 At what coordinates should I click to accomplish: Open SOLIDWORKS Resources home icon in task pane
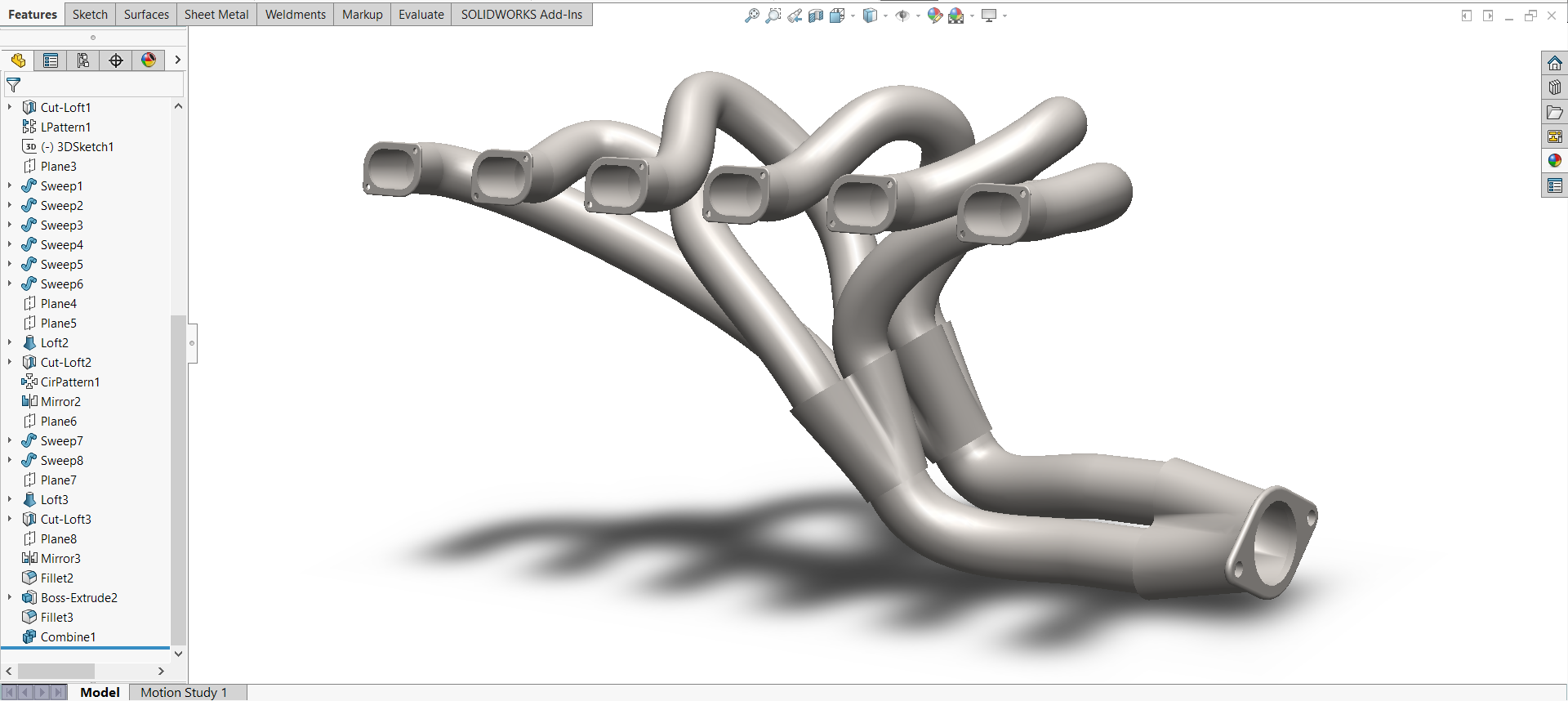pos(1555,63)
